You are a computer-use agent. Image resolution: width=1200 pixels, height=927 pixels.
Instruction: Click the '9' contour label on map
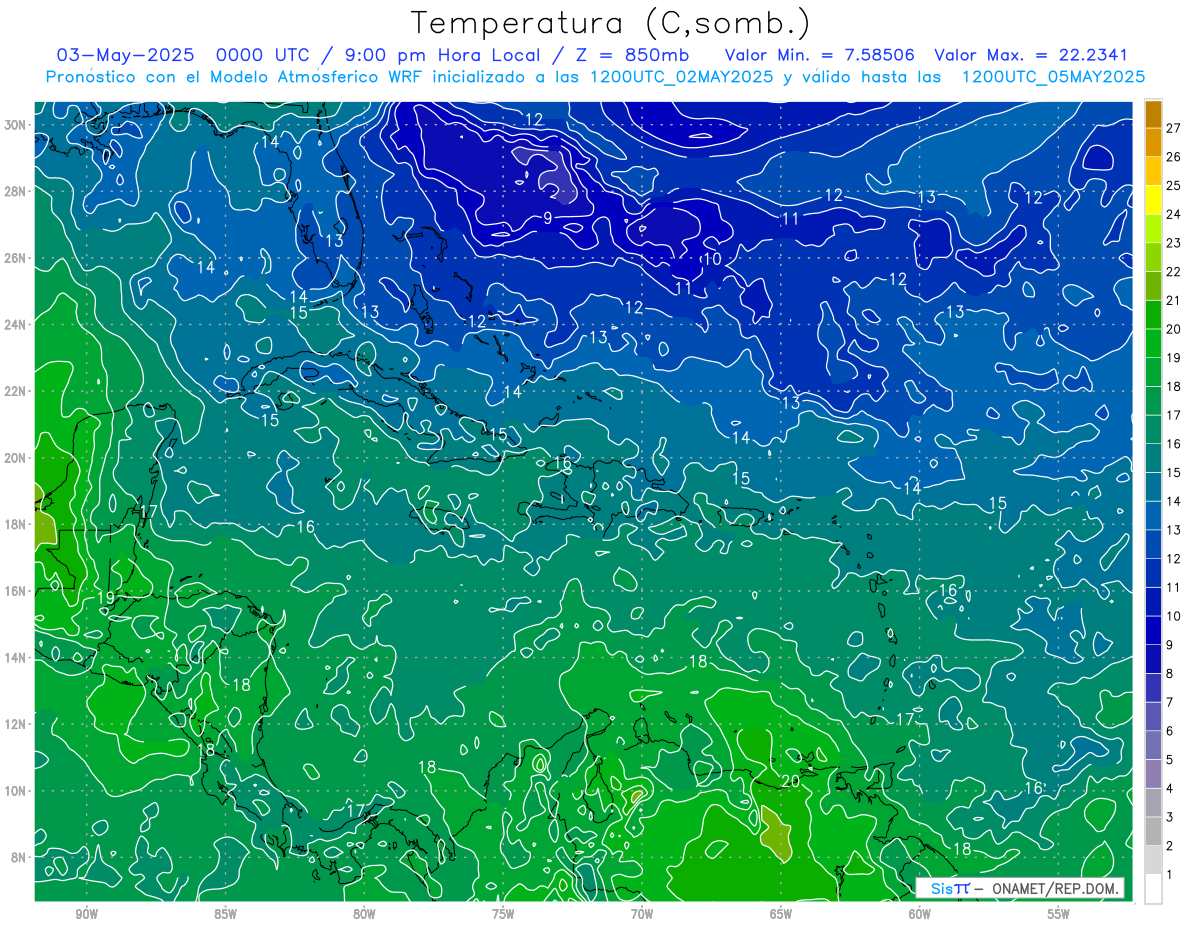(548, 217)
